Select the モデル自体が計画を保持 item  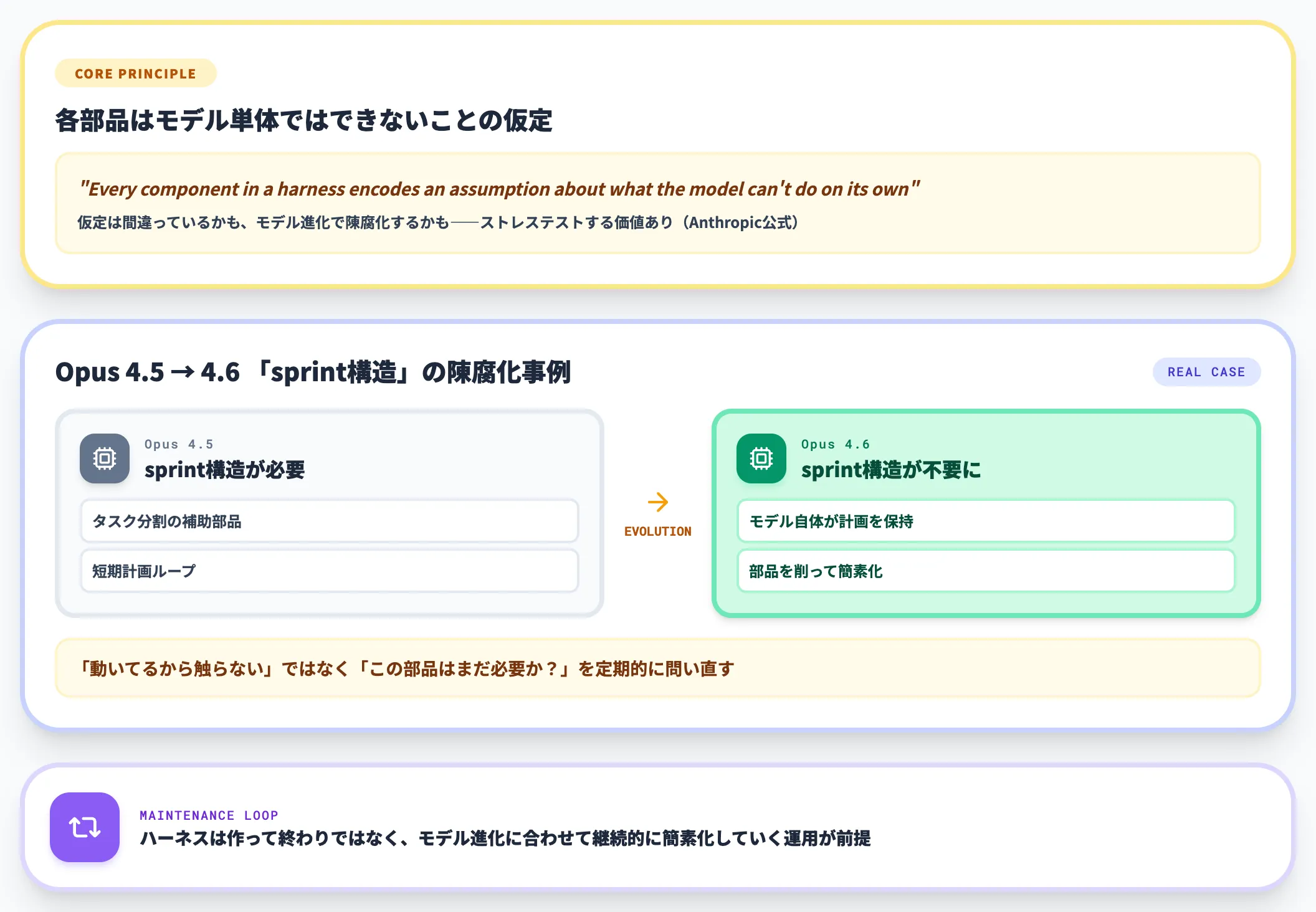pyautogui.click(x=986, y=521)
